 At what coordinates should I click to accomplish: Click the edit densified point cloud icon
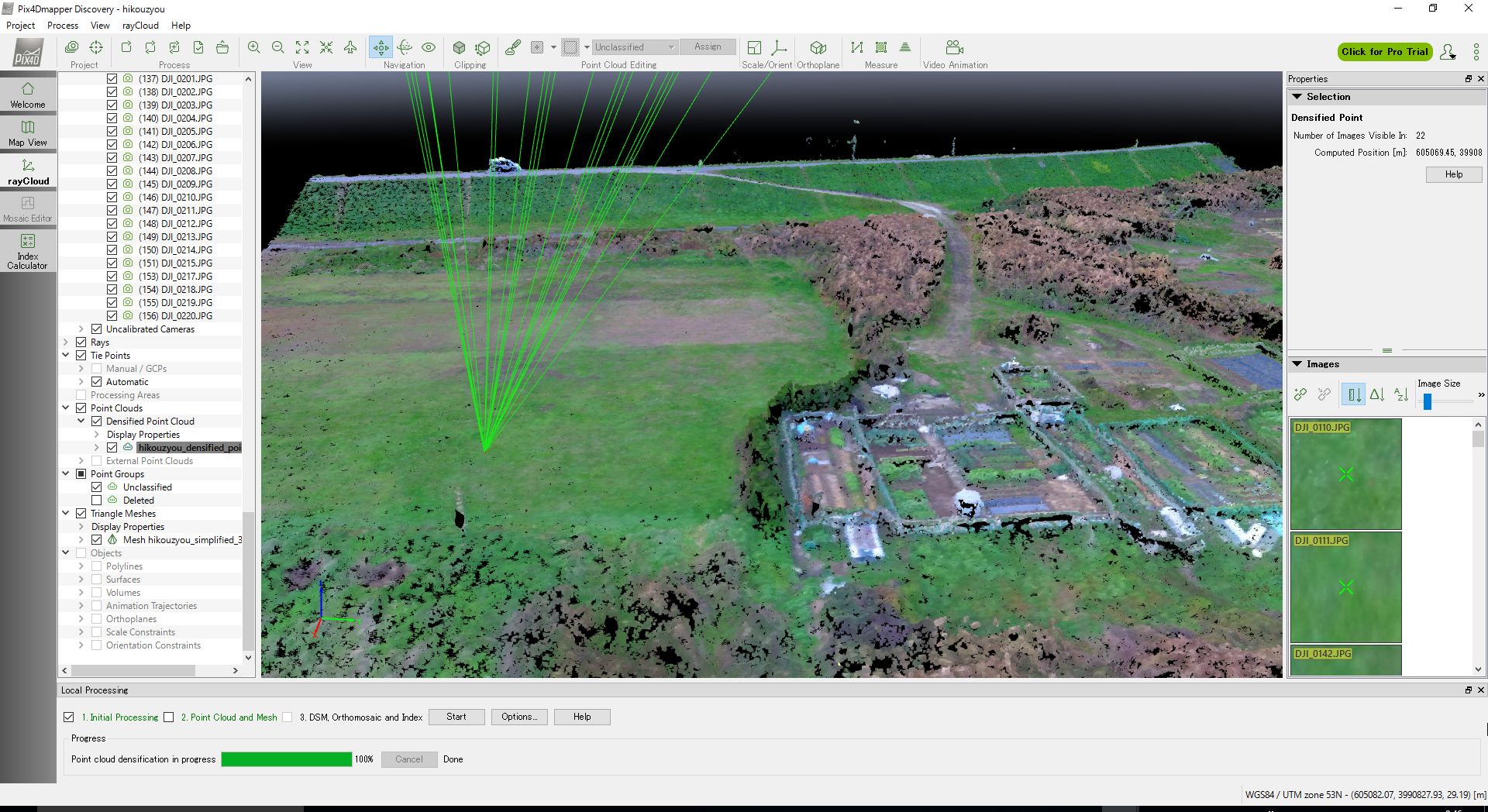[x=512, y=47]
